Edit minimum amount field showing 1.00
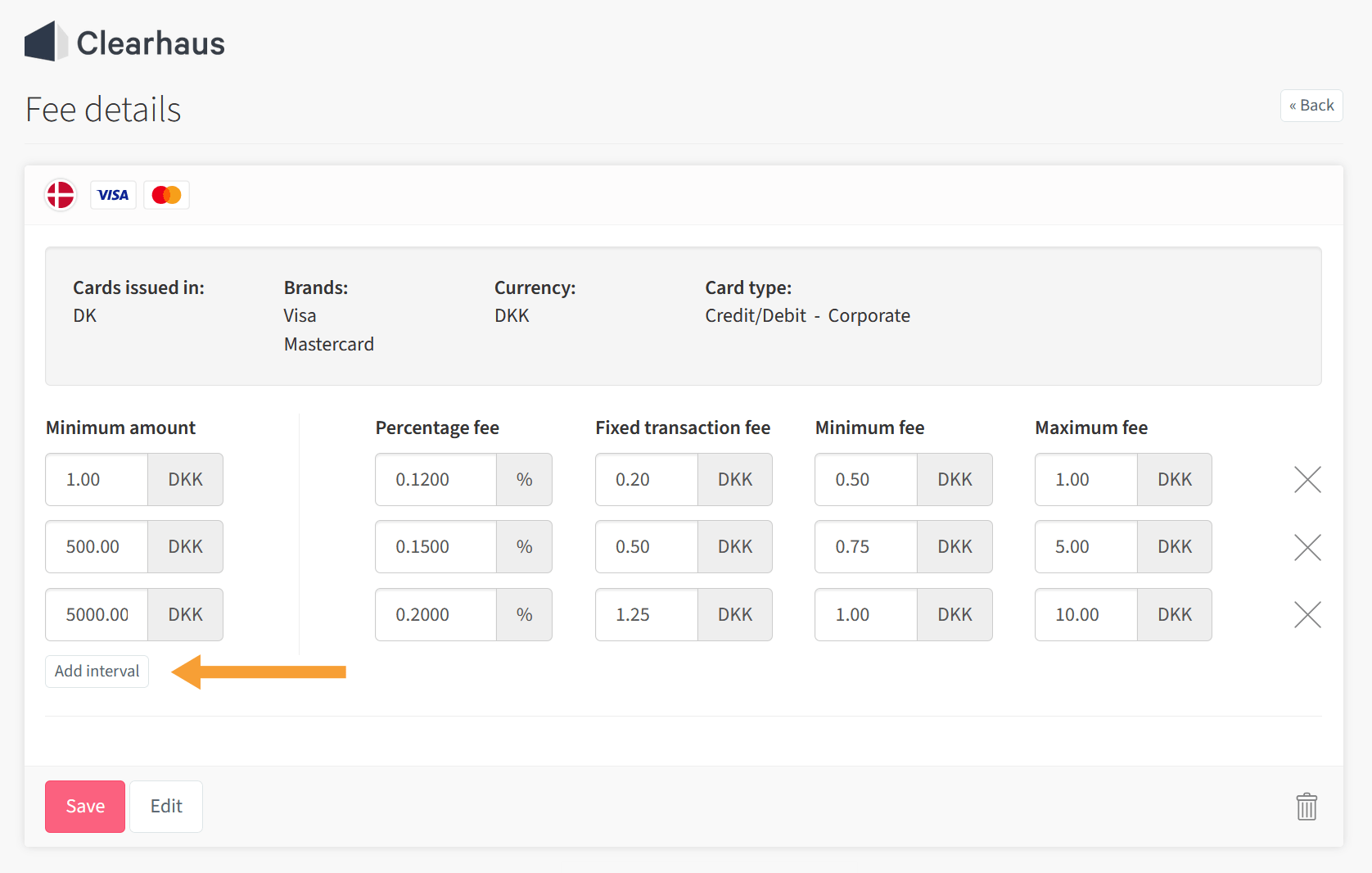This screenshot has width=1372, height=873. 97,480
